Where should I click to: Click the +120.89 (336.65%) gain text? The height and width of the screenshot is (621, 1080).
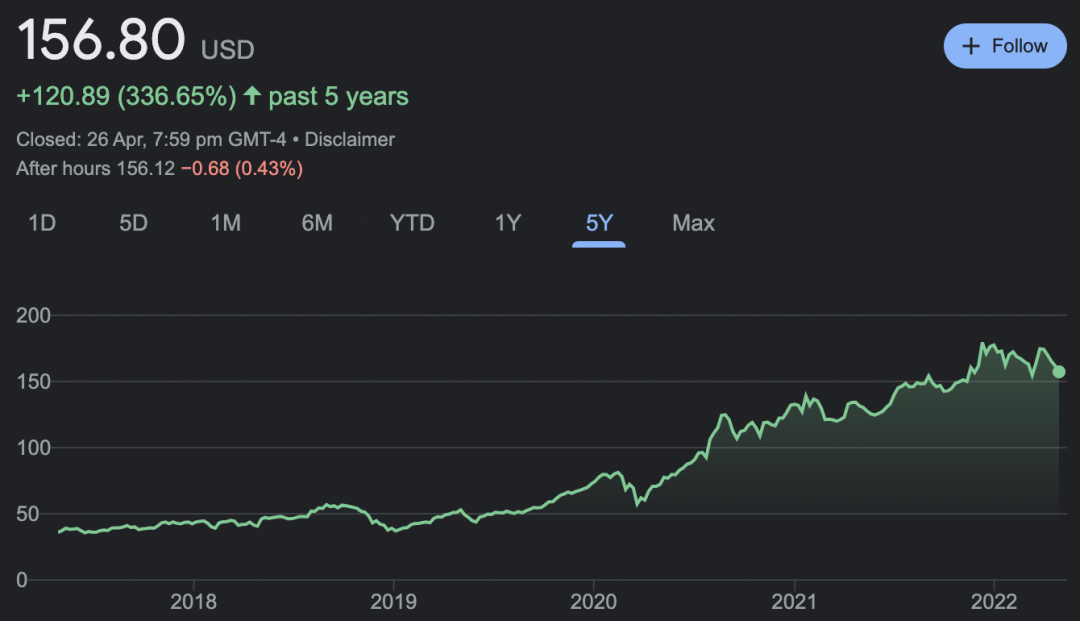(x=126, y=97)
